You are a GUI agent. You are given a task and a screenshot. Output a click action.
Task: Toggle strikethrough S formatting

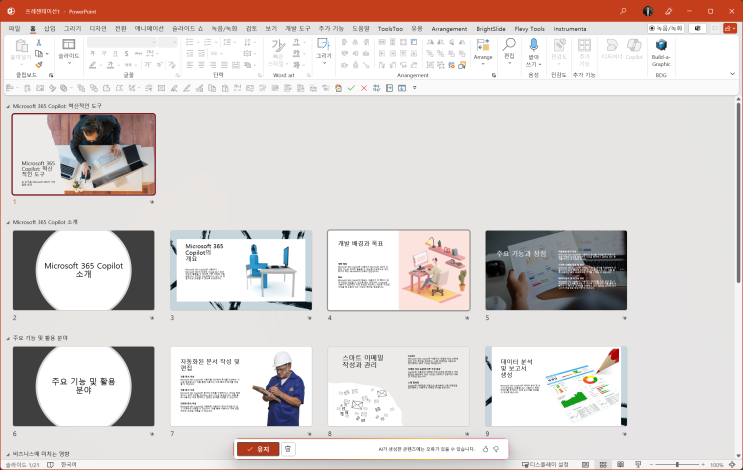pyautogui.click(x=127, y=54)
